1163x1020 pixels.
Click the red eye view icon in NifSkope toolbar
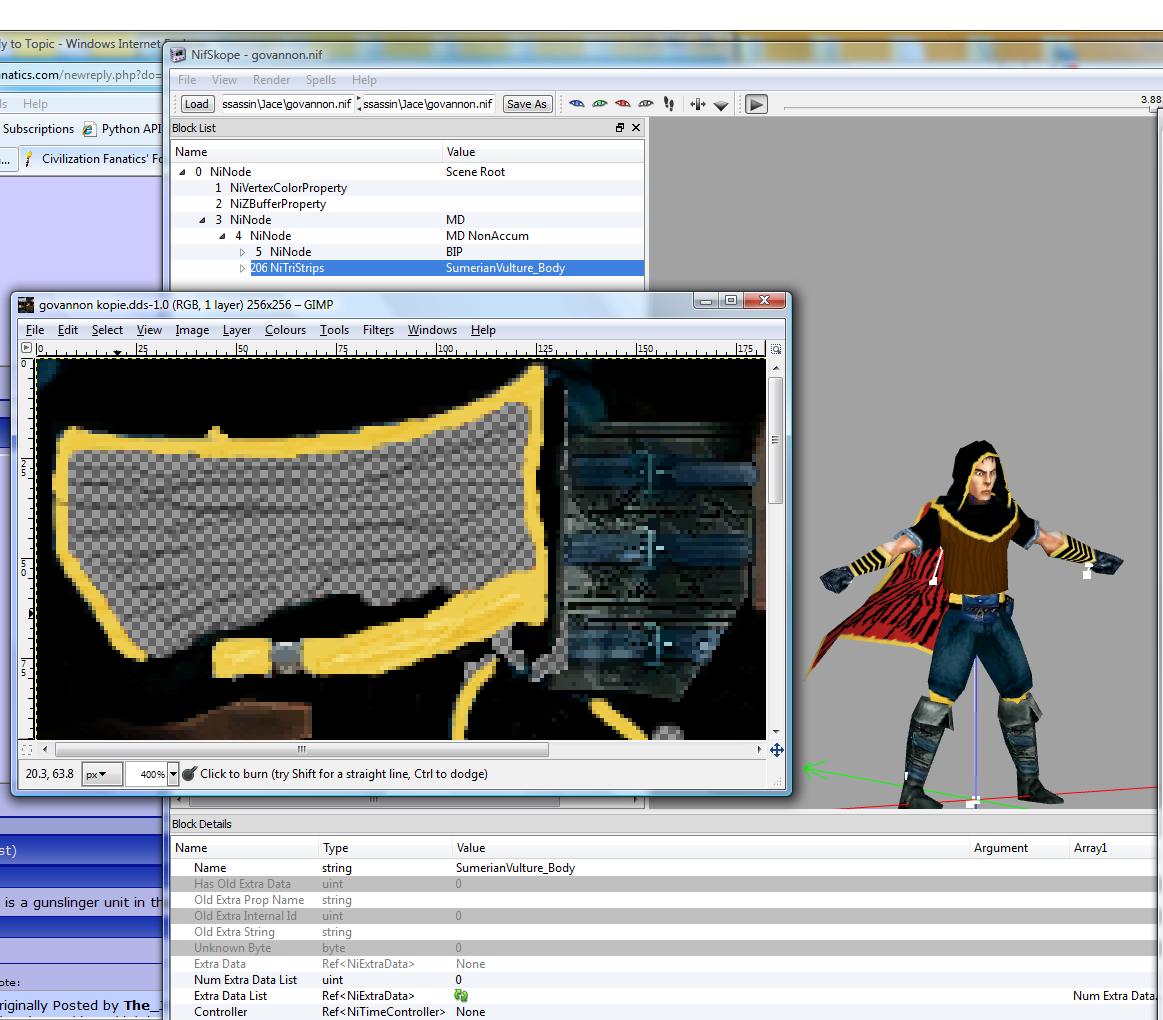[x=622, y=104]
